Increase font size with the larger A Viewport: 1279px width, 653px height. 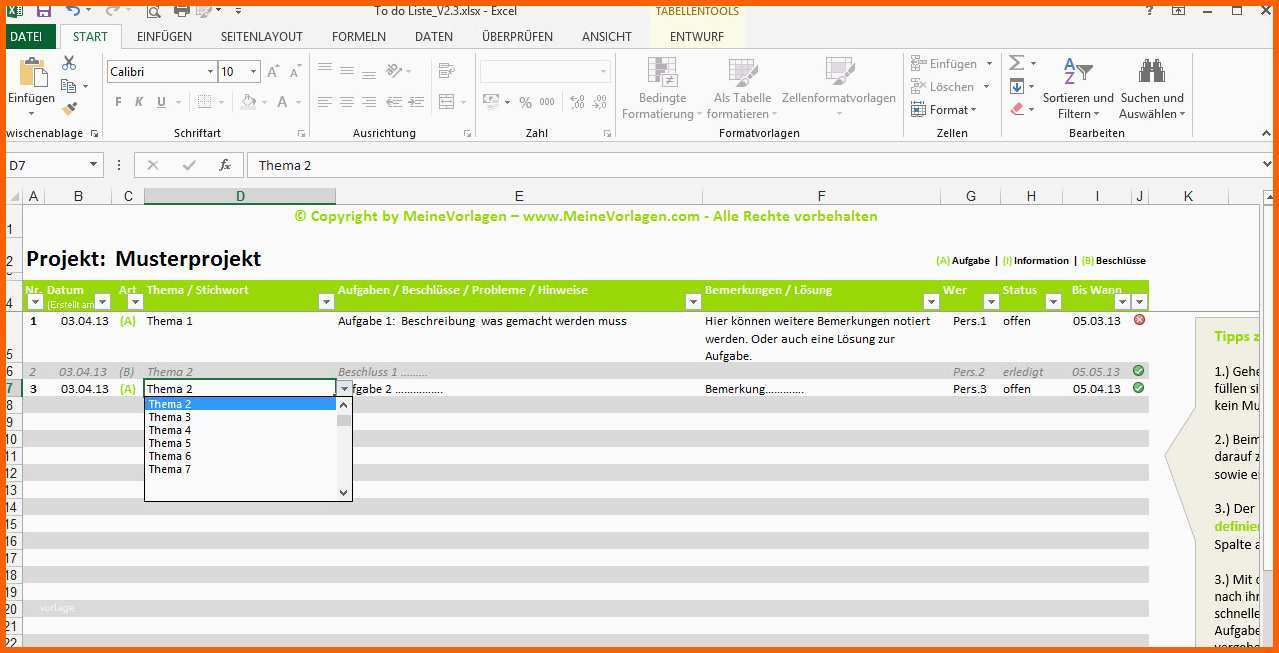click(x=273, y=72)
